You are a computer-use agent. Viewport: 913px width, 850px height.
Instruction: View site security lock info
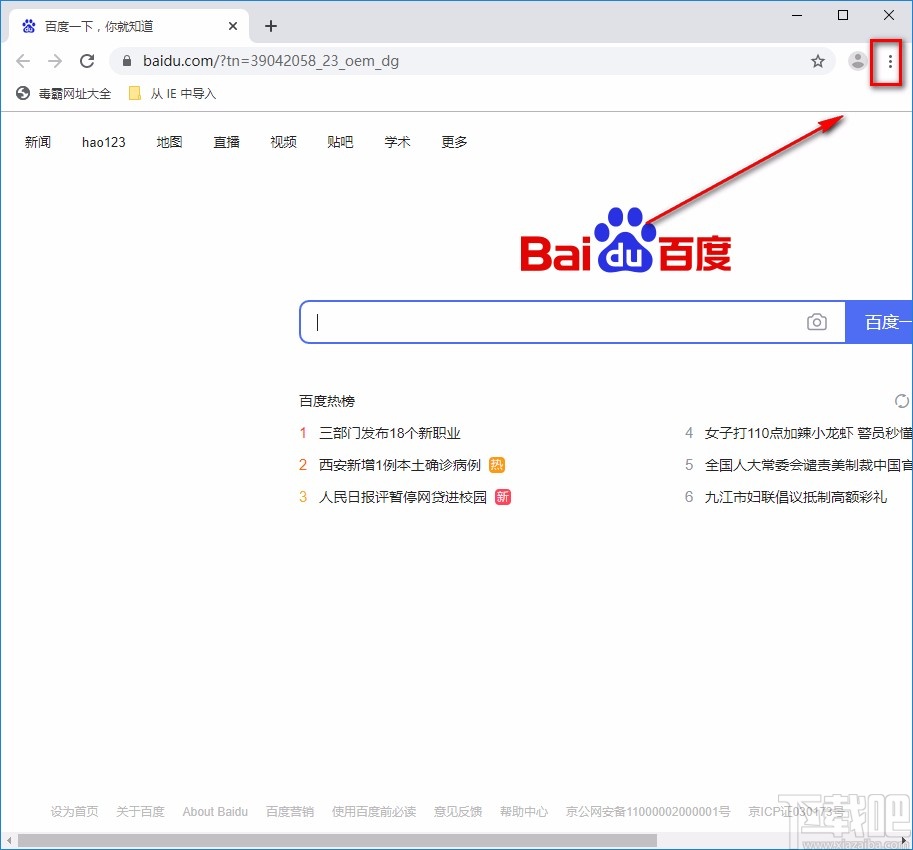point(127,61)
